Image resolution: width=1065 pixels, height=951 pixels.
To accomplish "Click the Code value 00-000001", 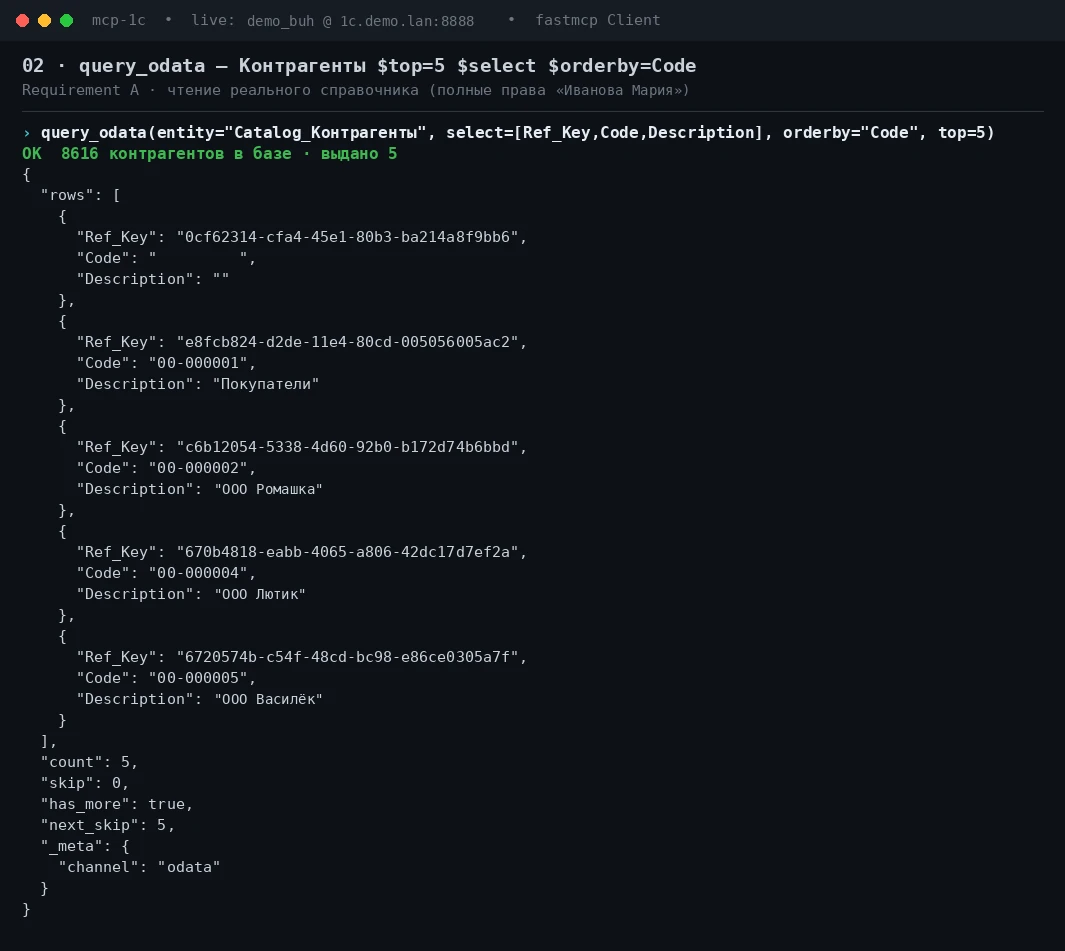I will pos(198,363).
